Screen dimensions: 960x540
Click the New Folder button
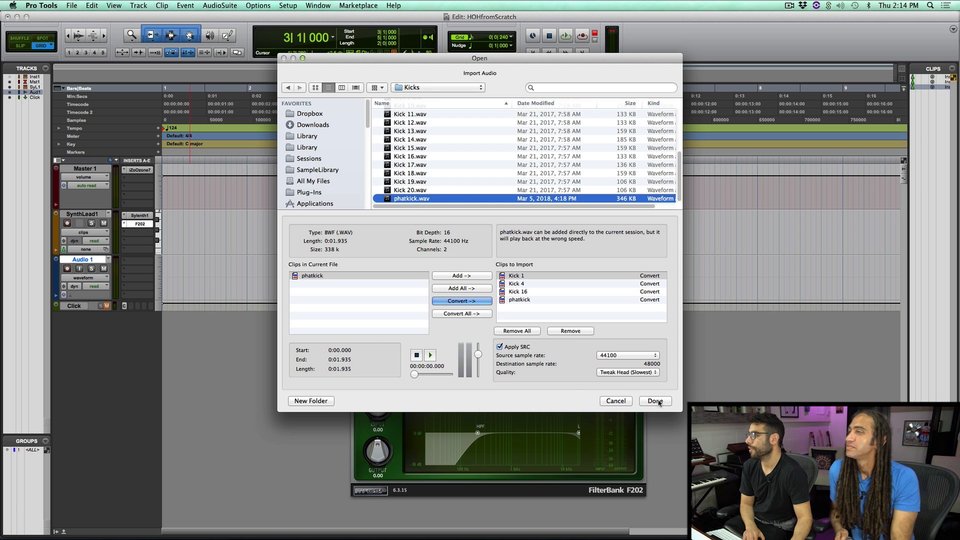[311, 401]
